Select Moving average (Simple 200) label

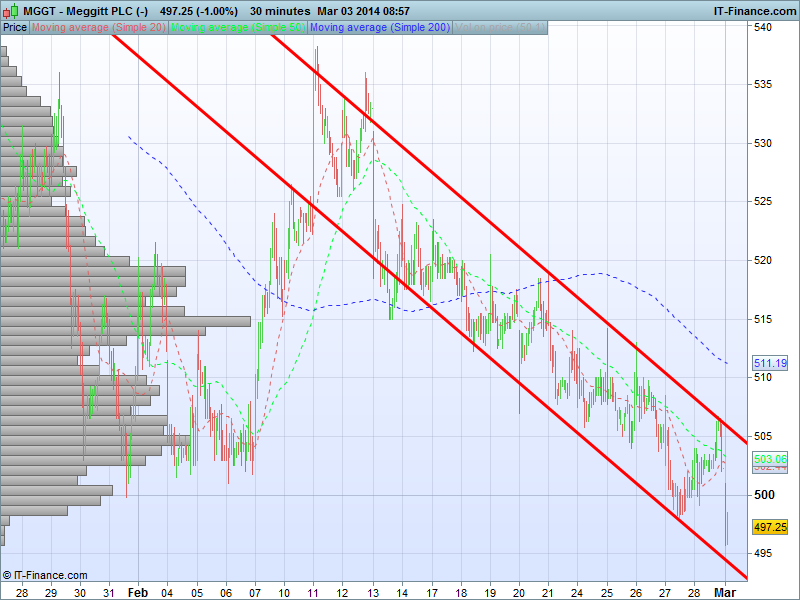pyautogui.click(x=380, y=28)
